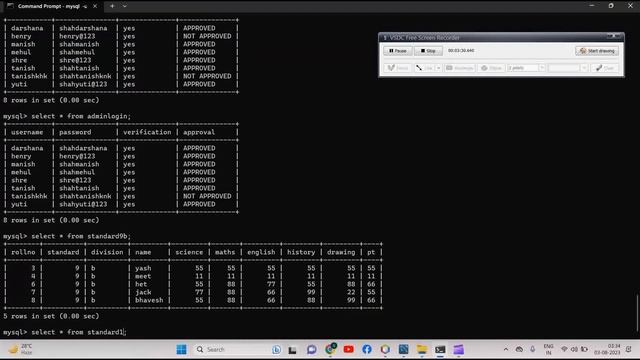Open the Chat app on the taskbar
Image resolution: width=640 pixels, height=360 pixels.
point(311,349)
